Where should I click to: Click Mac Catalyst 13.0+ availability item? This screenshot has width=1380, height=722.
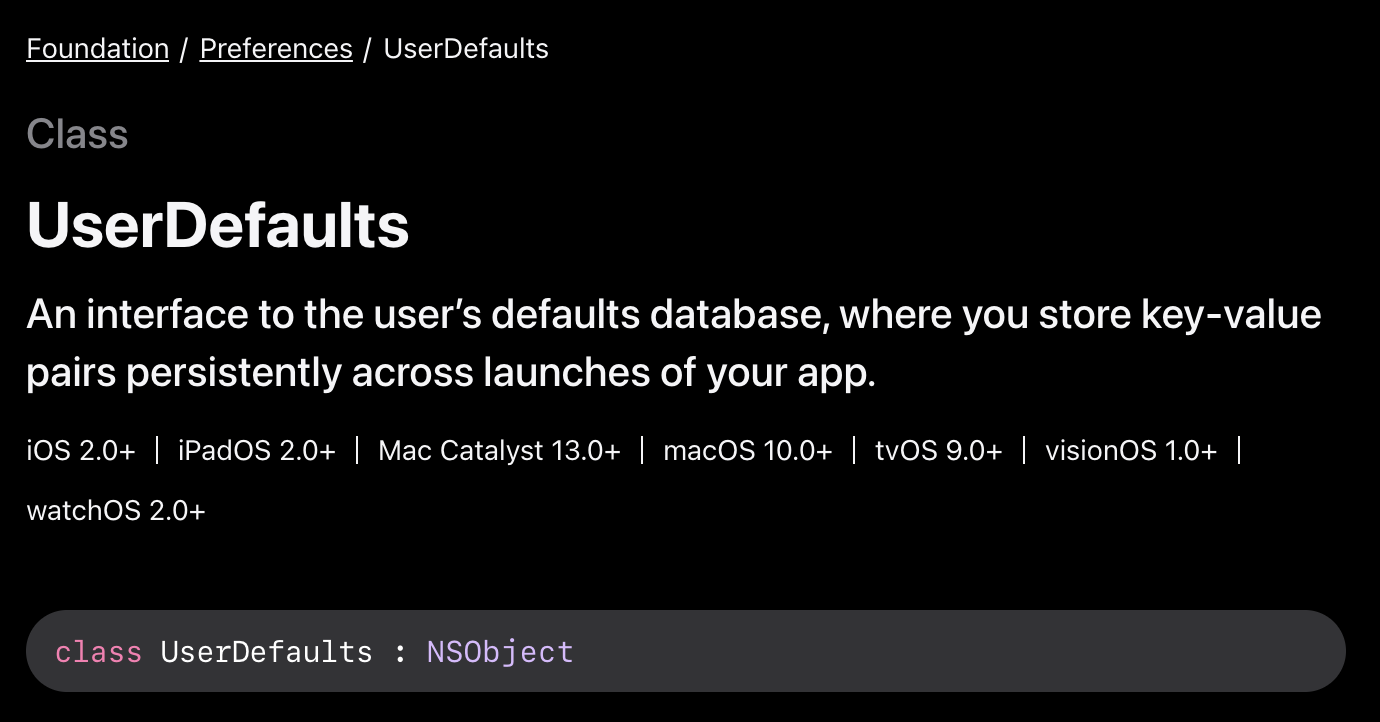[499, 451]
